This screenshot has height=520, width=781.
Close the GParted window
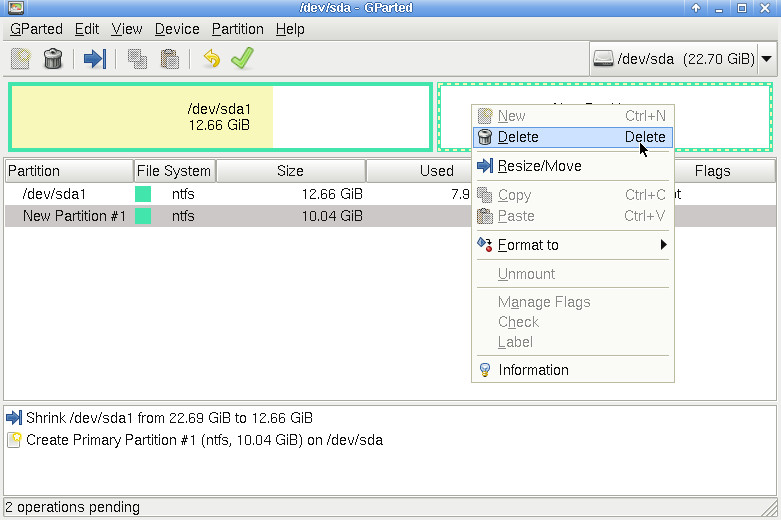click(765, 8)
